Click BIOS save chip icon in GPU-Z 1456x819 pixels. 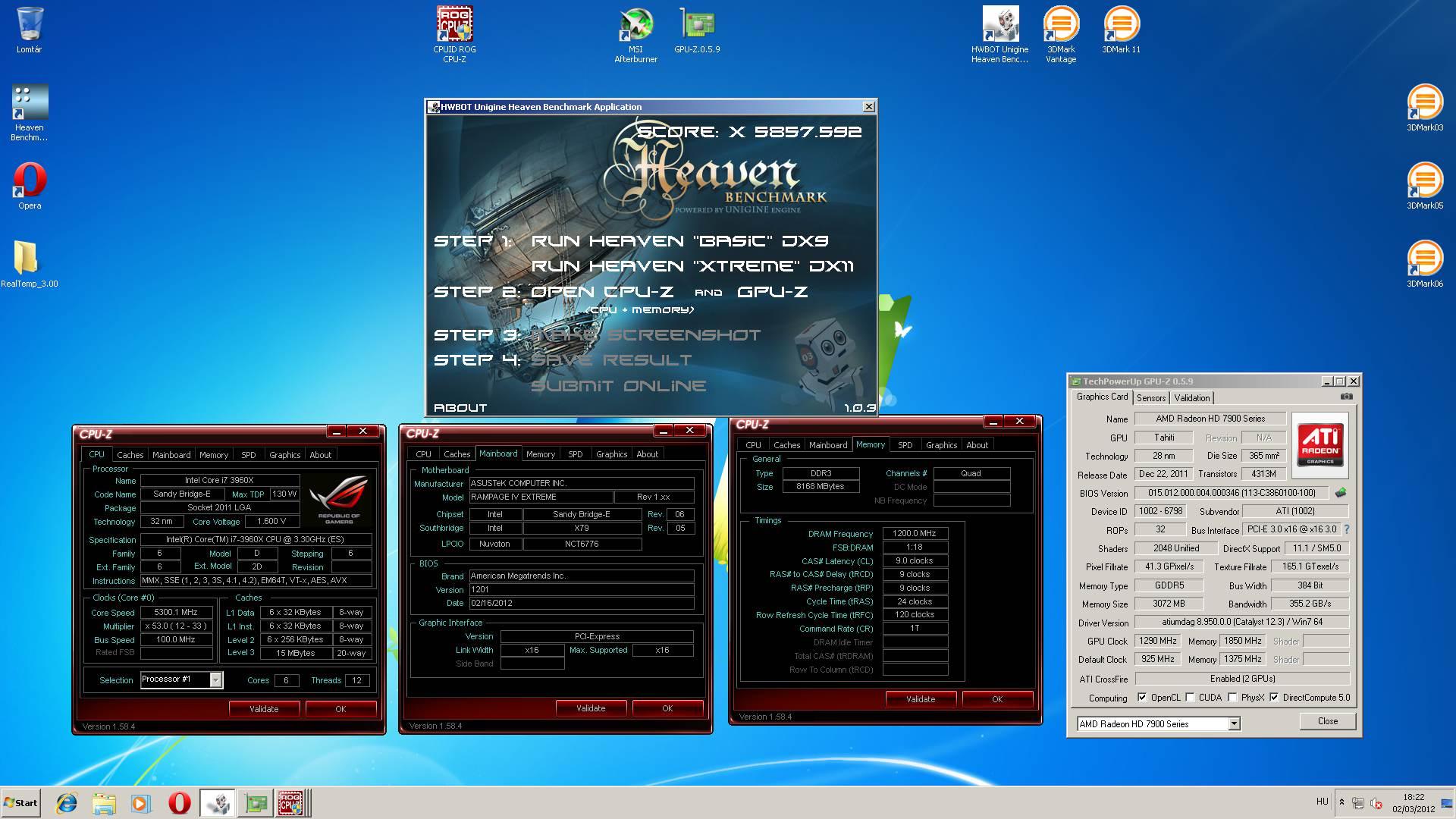tap(1341, 493)
